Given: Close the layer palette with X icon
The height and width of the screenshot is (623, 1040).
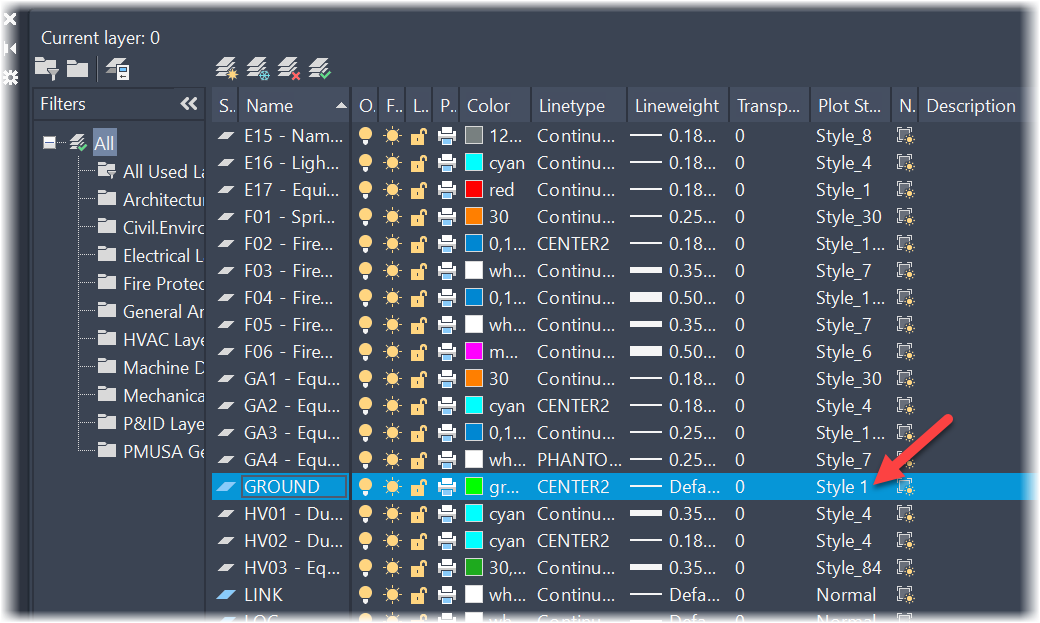Looking at the screenshot, I should [x=10, y=19].
